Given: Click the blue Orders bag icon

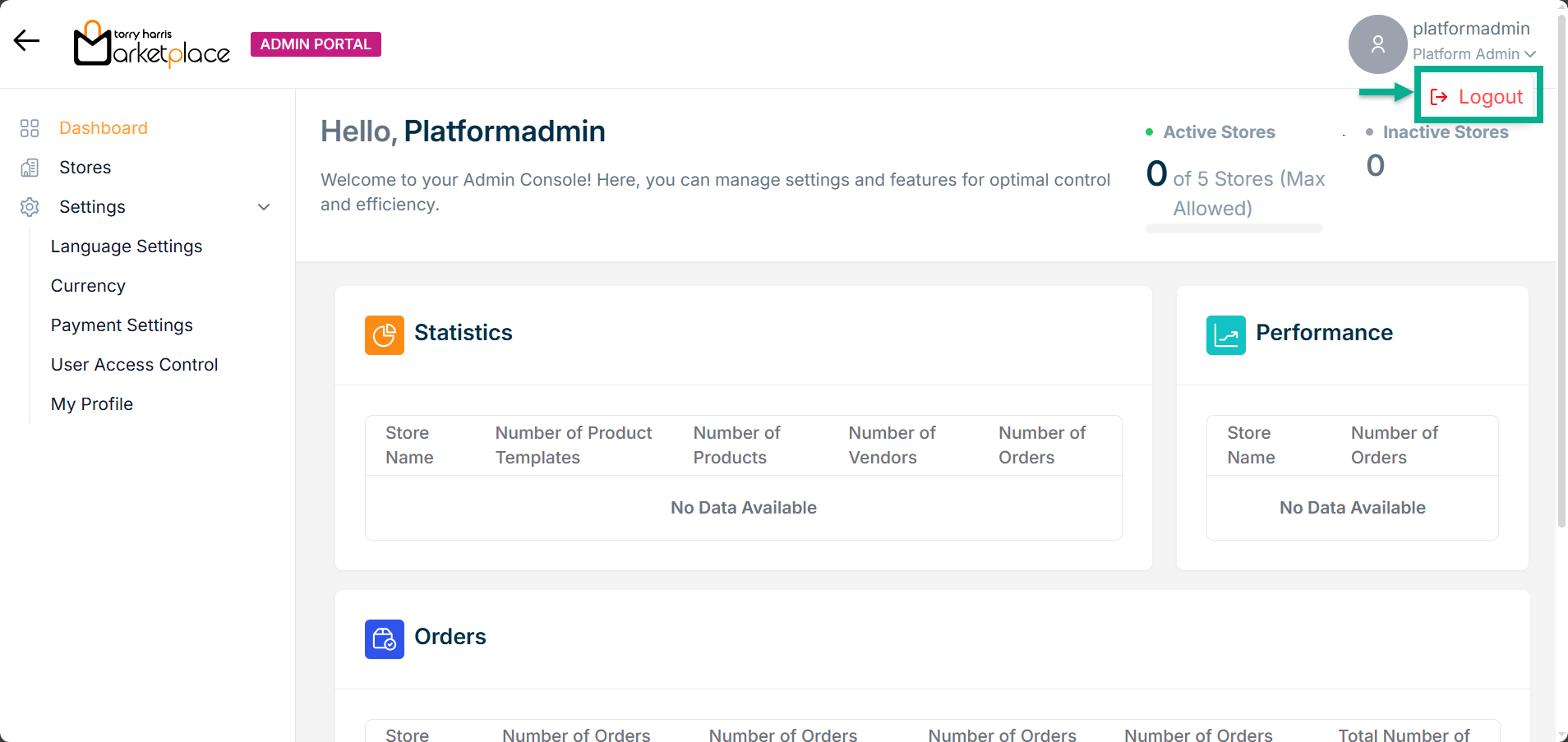Looking at the screenshot, I should tap(384, 639).
